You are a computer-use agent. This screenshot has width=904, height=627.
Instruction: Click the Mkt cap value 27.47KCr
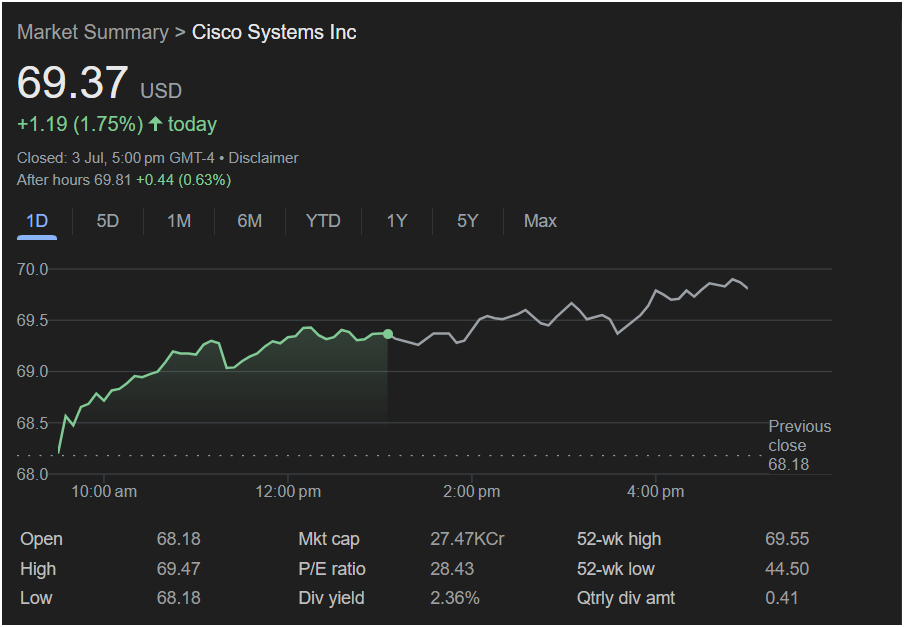pyautogui.click(x=467, y=539)
